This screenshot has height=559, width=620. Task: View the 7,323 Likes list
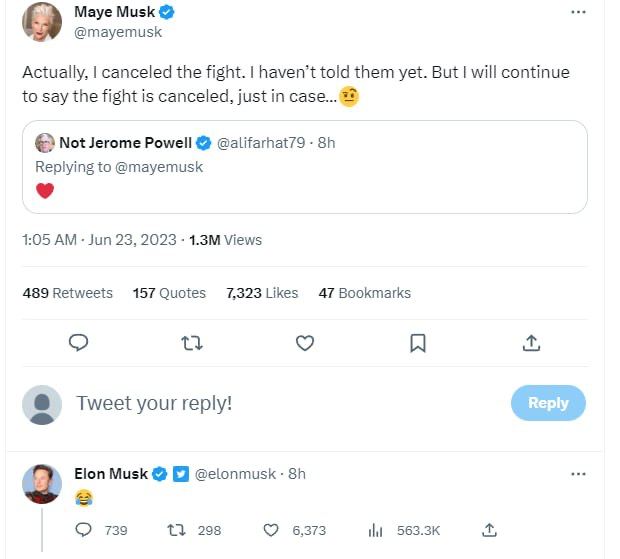(x=262, y=293)
